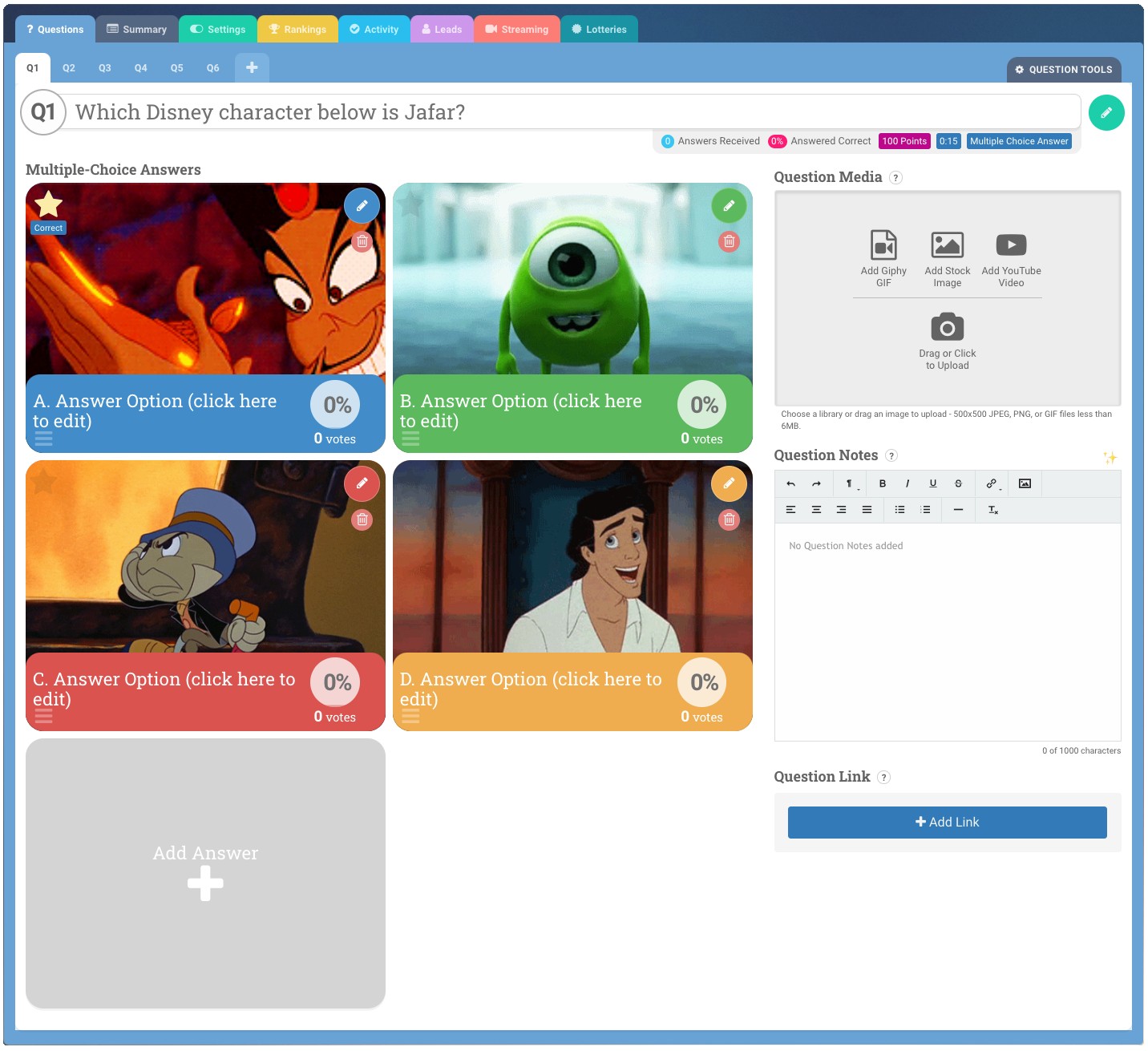
Task: Select question tab Q2
Action: [69, 68]
